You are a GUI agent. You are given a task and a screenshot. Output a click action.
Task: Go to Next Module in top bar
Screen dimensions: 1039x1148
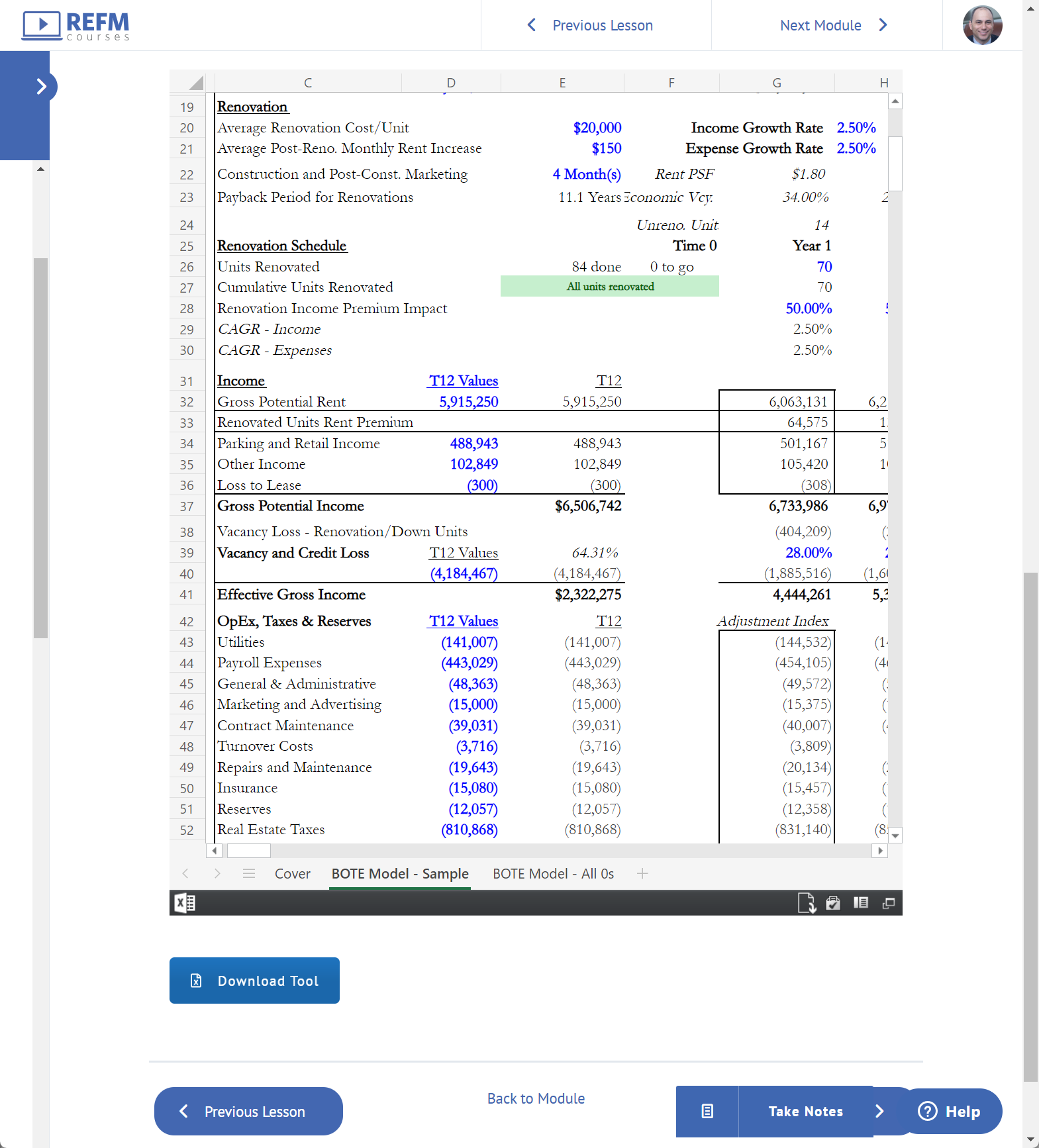[834, 25]
